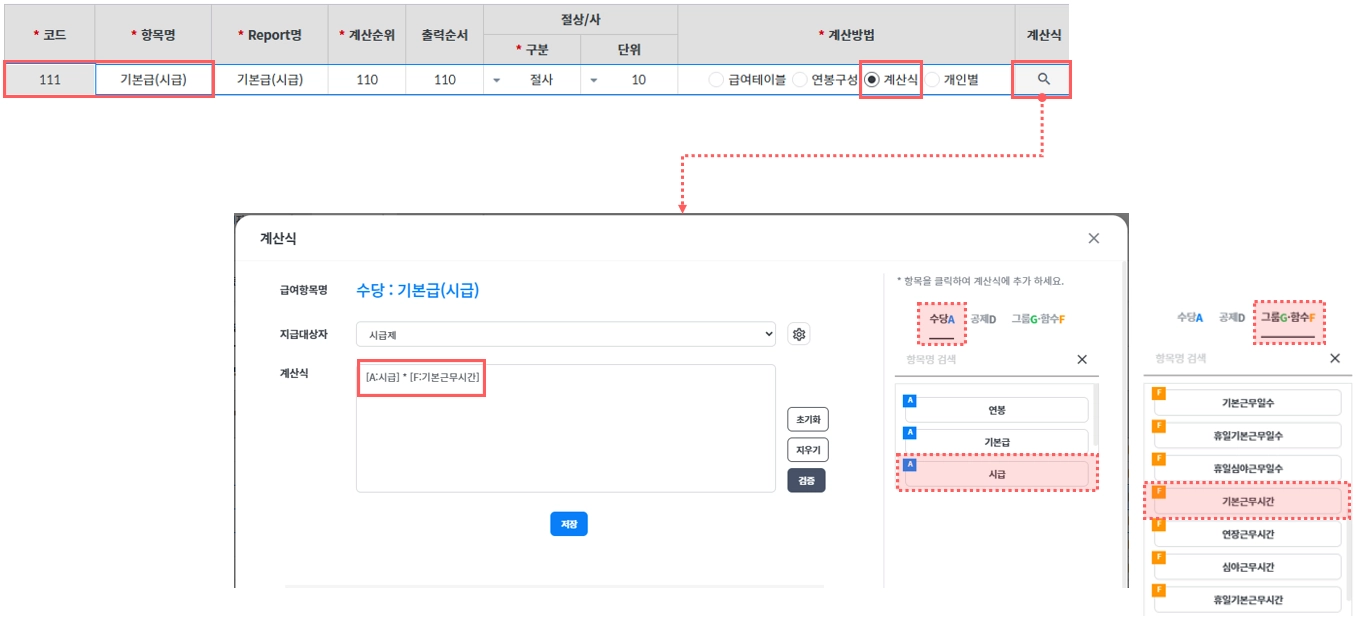Select 계산식 radio button
The width and height of the screenshot is (1360, 620).
[873, 80]
